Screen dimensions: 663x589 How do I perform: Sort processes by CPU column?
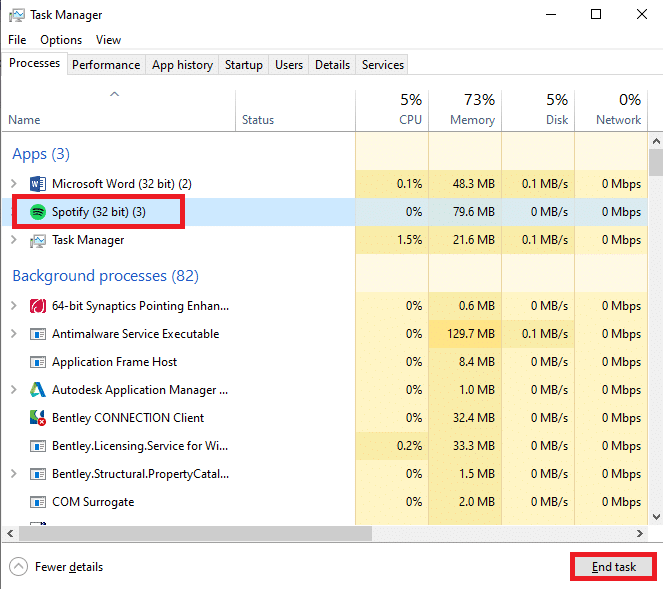coord(392,110)
